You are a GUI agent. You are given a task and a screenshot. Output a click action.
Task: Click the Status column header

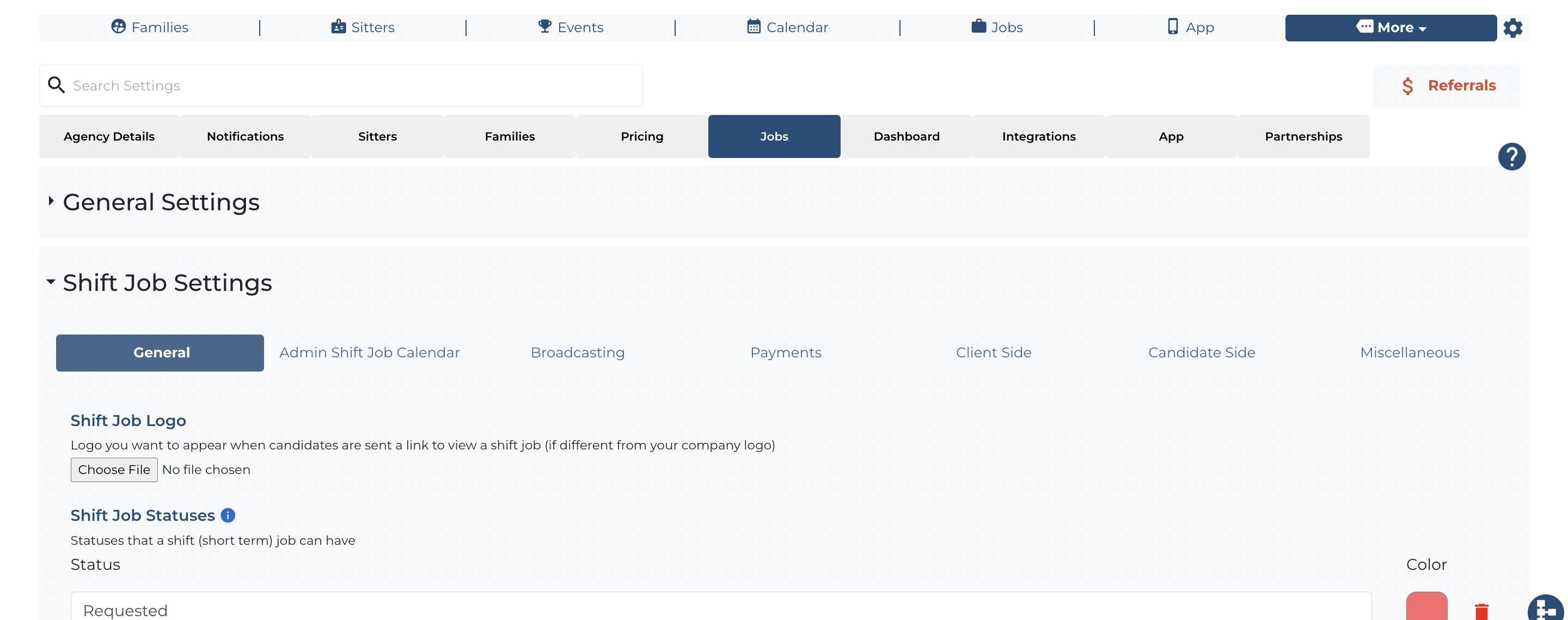[x=95, y=564]
